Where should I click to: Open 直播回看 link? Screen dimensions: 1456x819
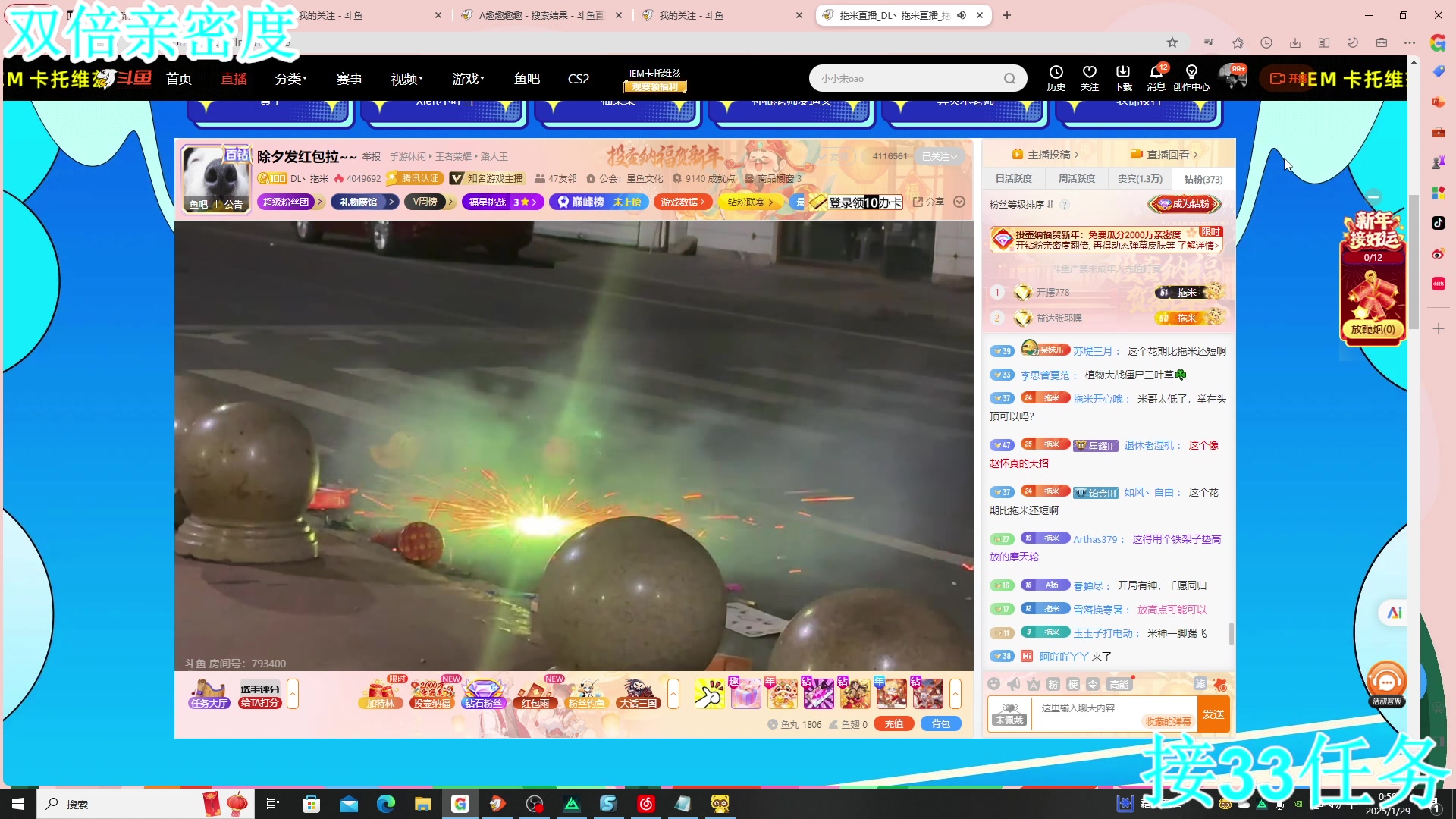[1165, 155]
